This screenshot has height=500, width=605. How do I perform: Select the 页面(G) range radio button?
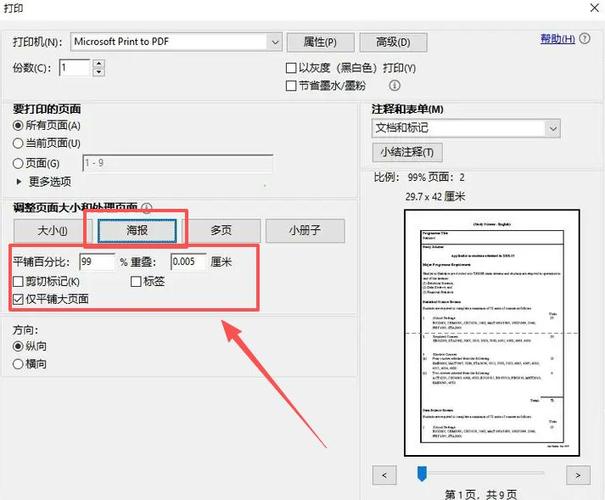18,164
